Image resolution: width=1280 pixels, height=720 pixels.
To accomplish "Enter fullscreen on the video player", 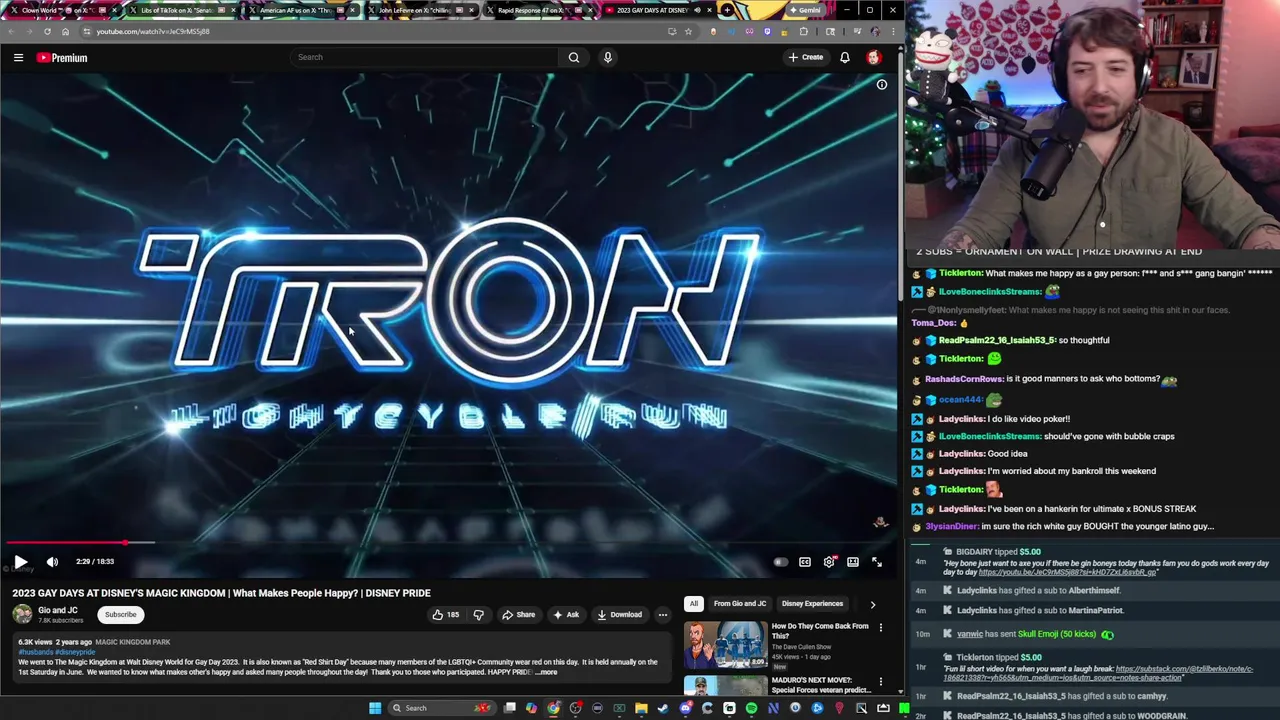I will pyautogui.click(x=877, y=562).
